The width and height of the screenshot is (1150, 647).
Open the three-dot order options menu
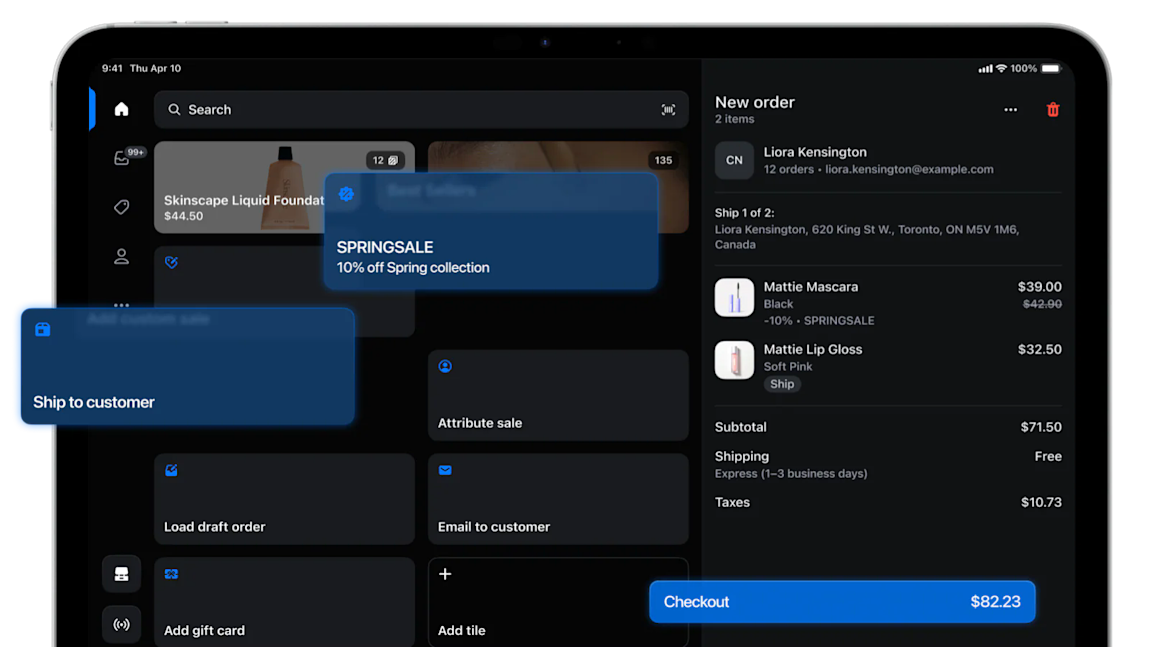[1011, 110]
